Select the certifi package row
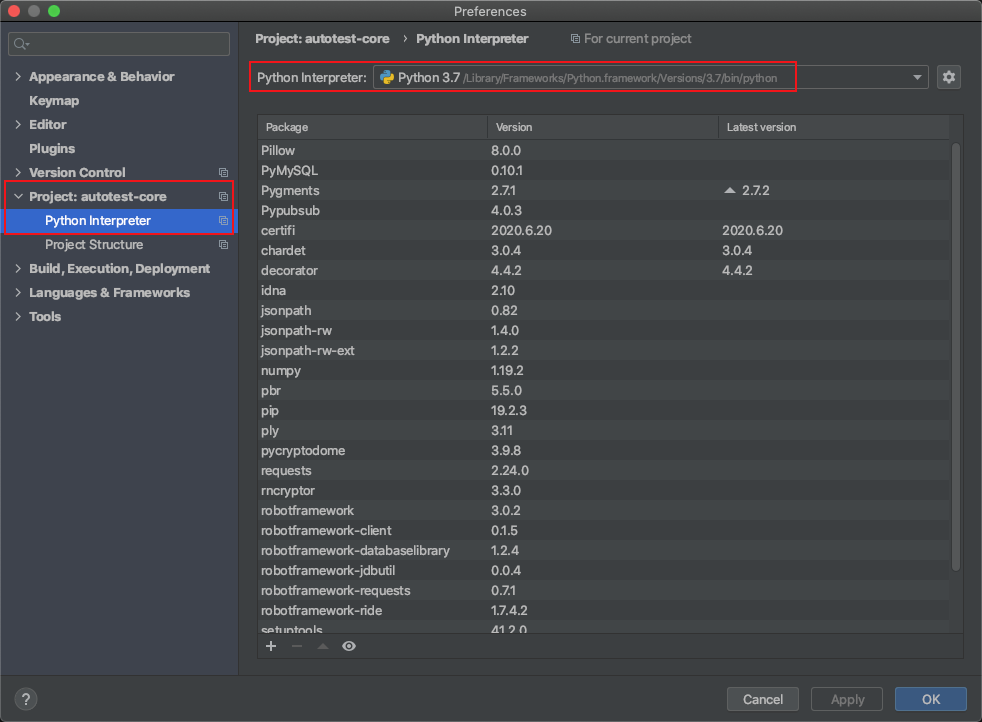This screenshot has width=982, height=722. click(603, 230)
